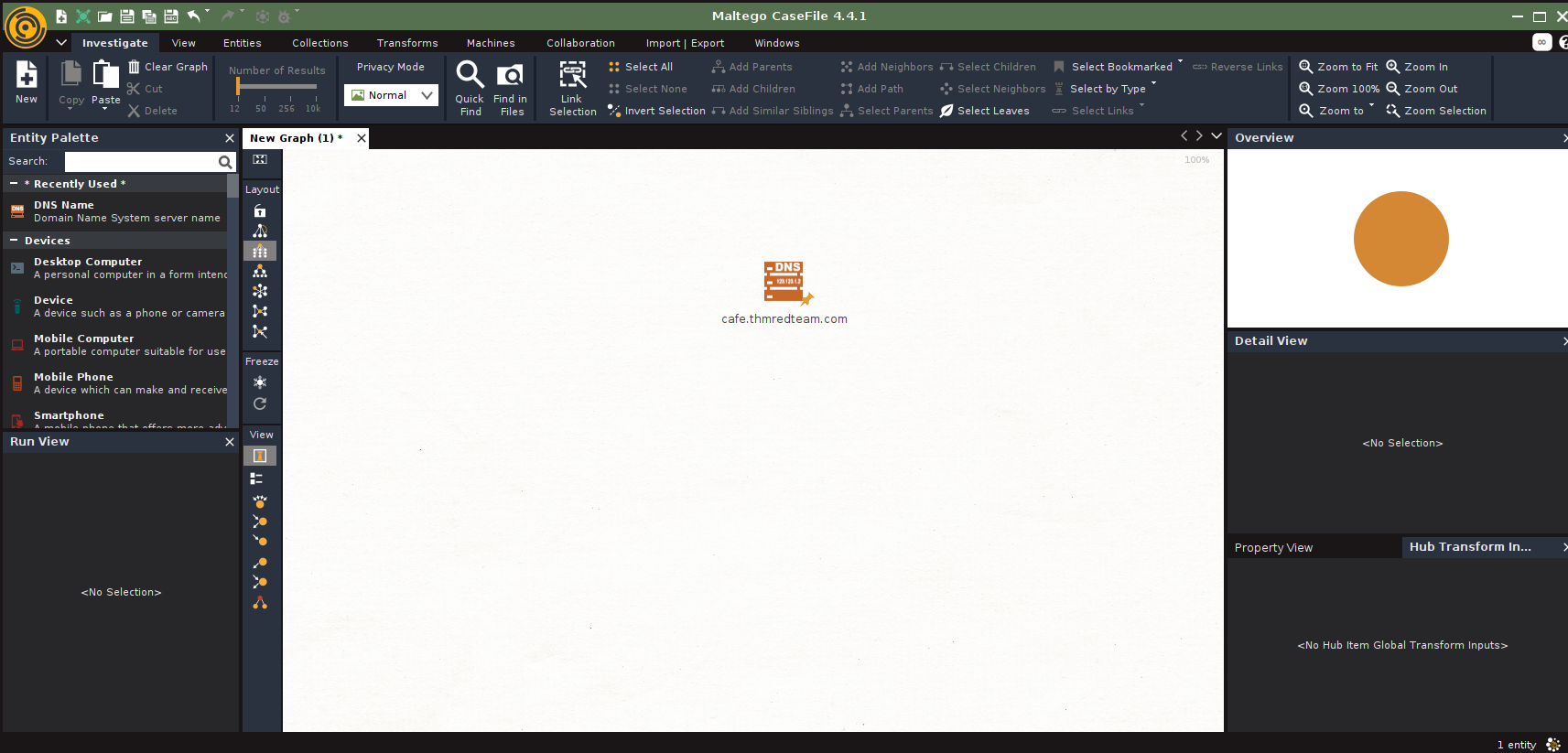
Task: Click the fit-graph icon above Layout
Action: click(260, 159)
